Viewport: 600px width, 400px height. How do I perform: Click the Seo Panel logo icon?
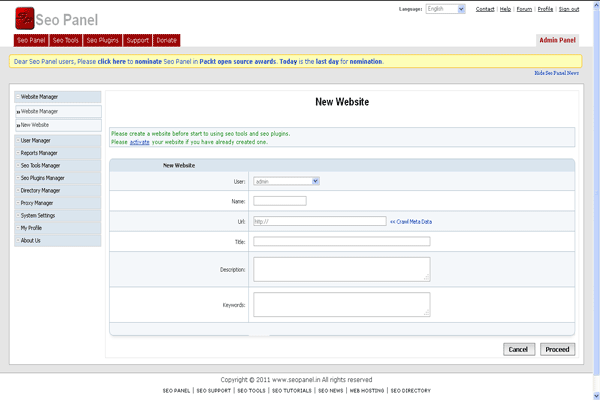click(24, 18)
